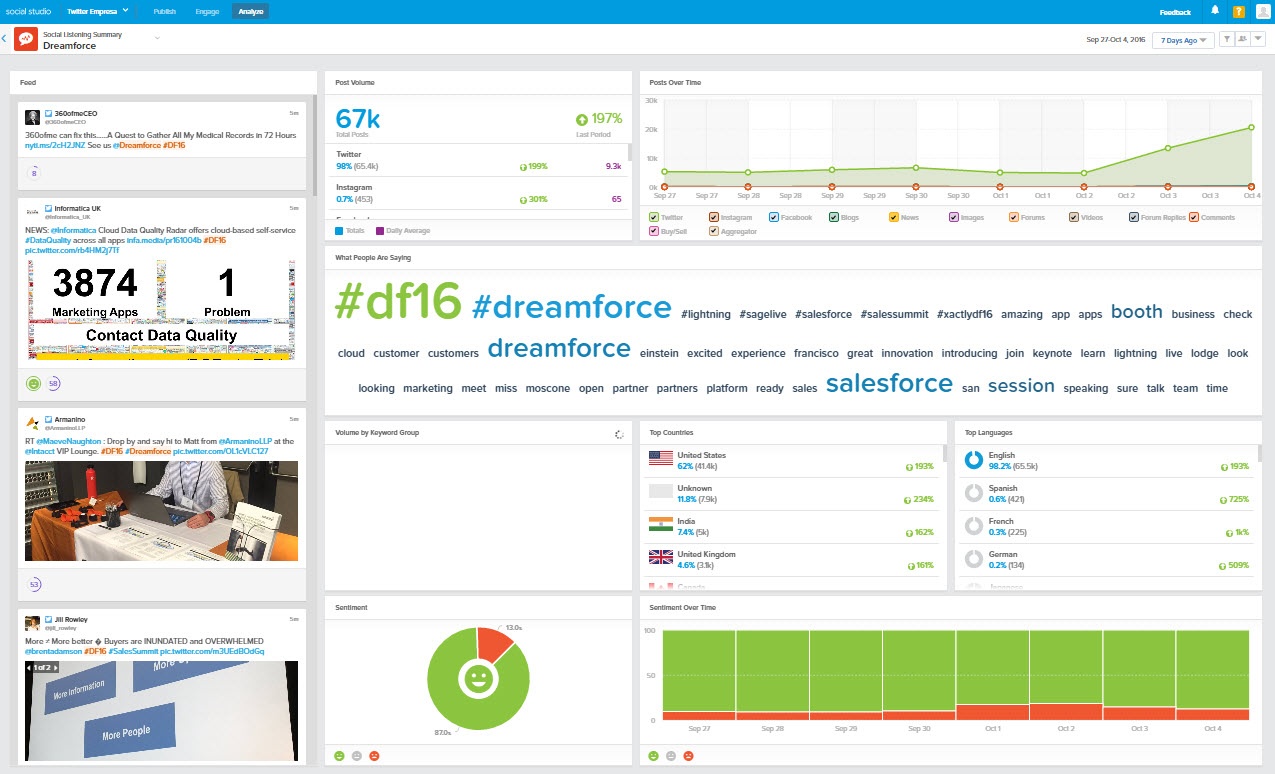Click the Feedback link

pyautogui.click(x=1175, y=12)
